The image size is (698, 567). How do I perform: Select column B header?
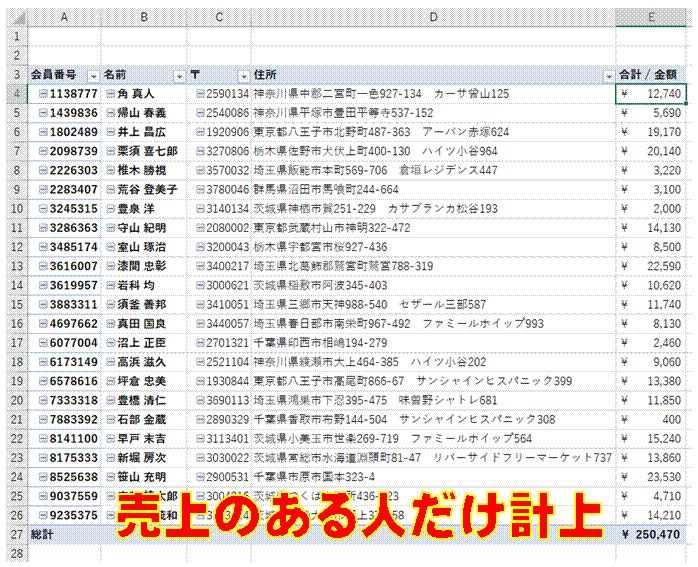click(144, 17)
